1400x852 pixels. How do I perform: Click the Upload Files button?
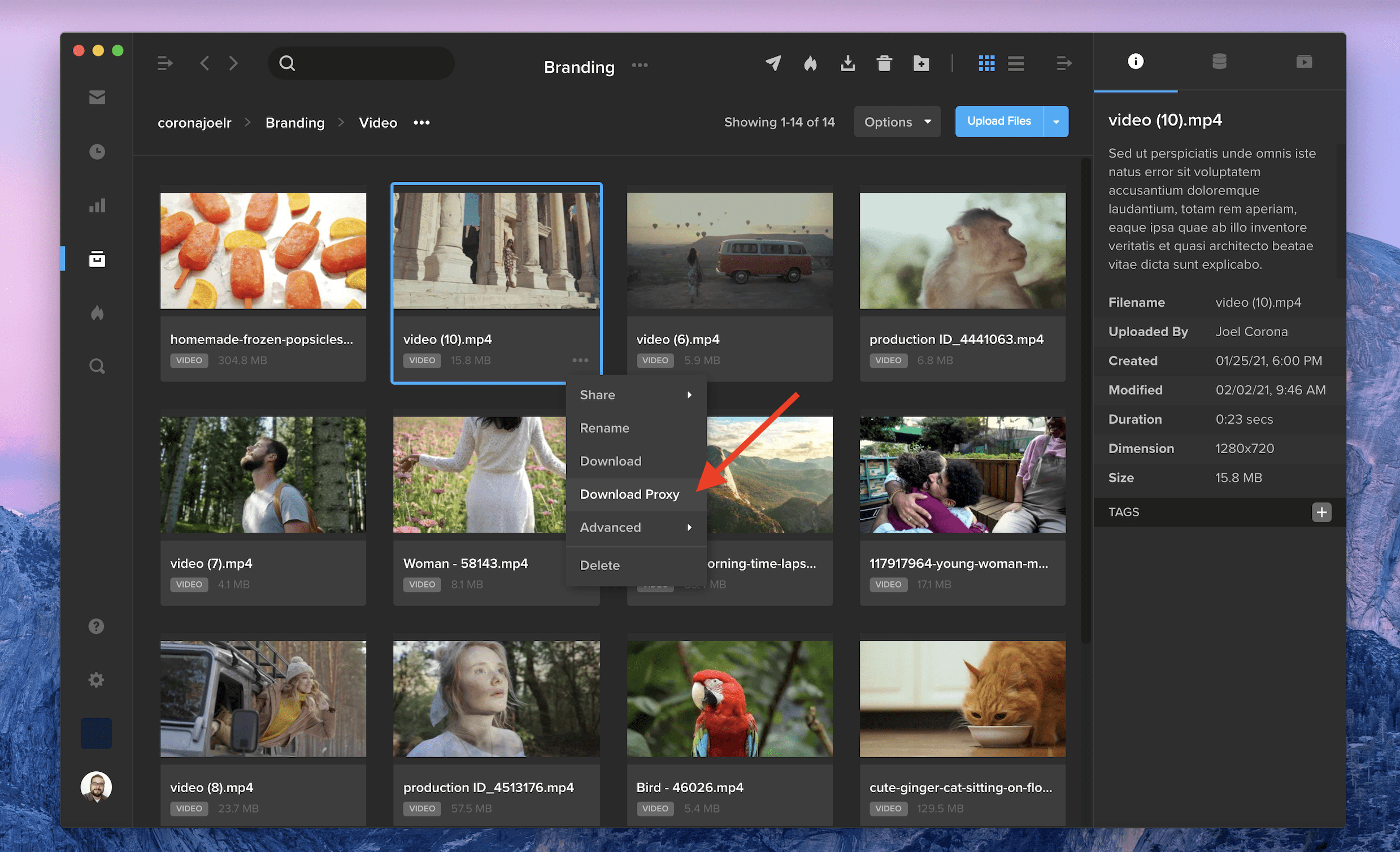(x=999, y=121)
